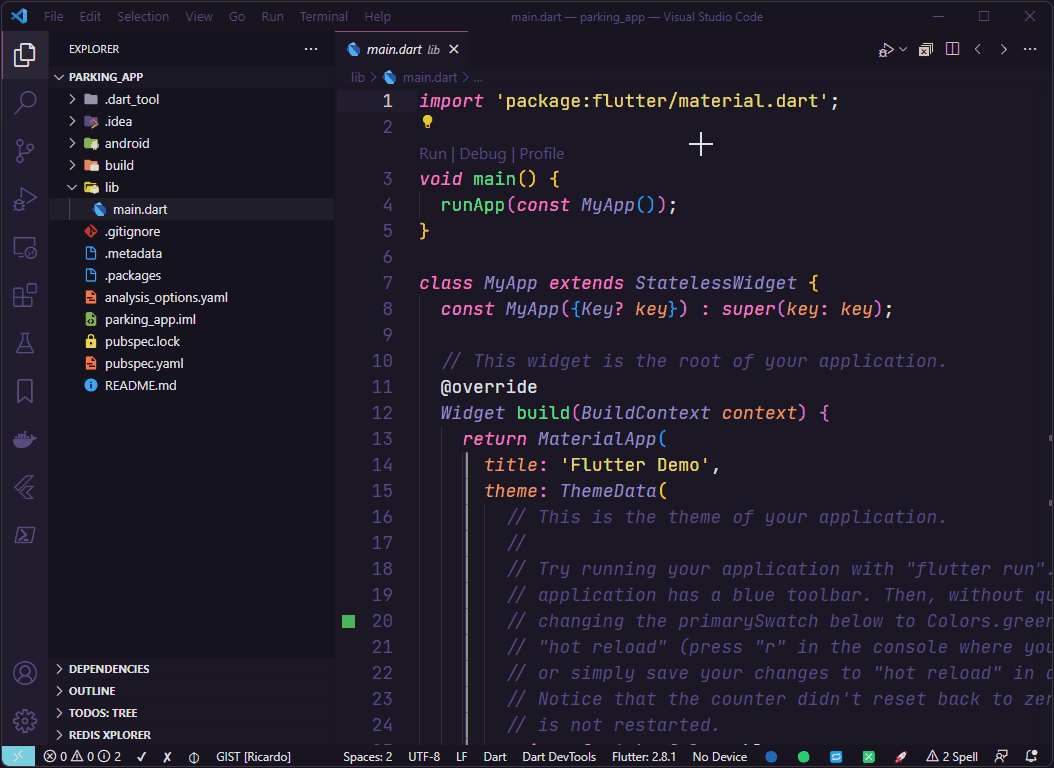
Task: Open the Accounts menu icon
Action: pos(24,673)
